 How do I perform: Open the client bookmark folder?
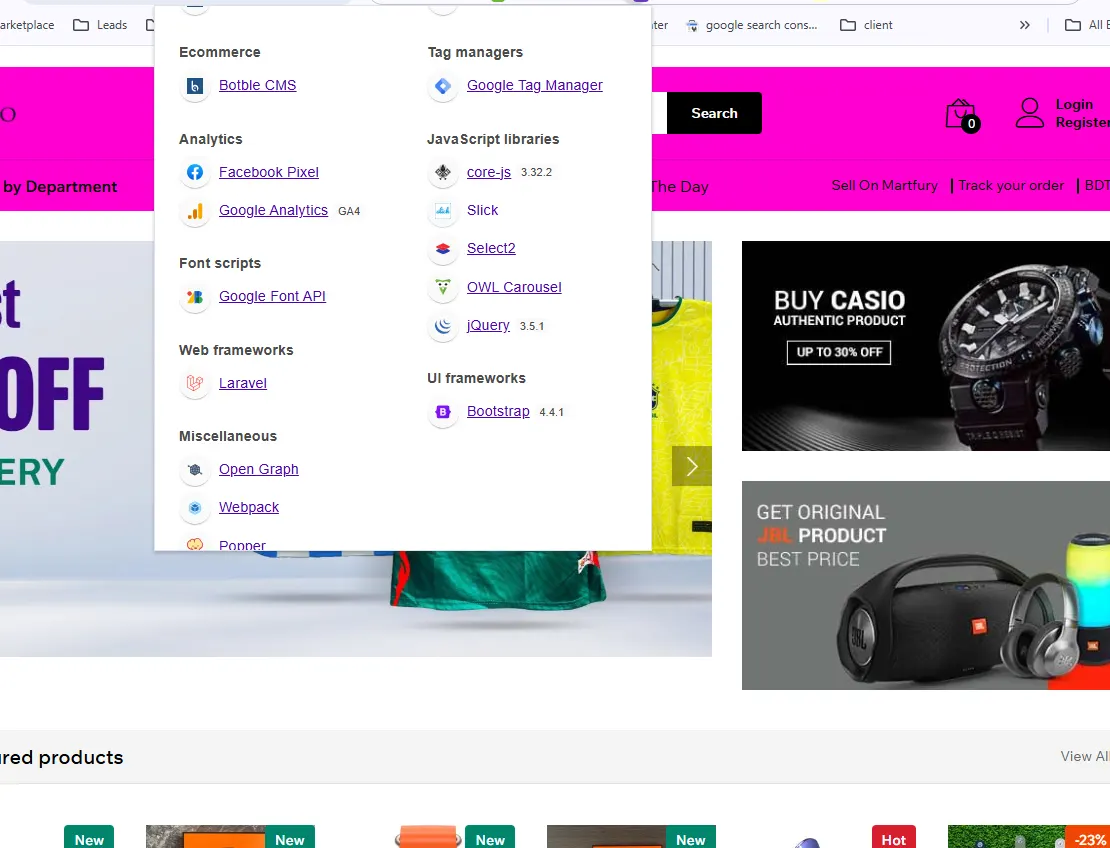866,25
